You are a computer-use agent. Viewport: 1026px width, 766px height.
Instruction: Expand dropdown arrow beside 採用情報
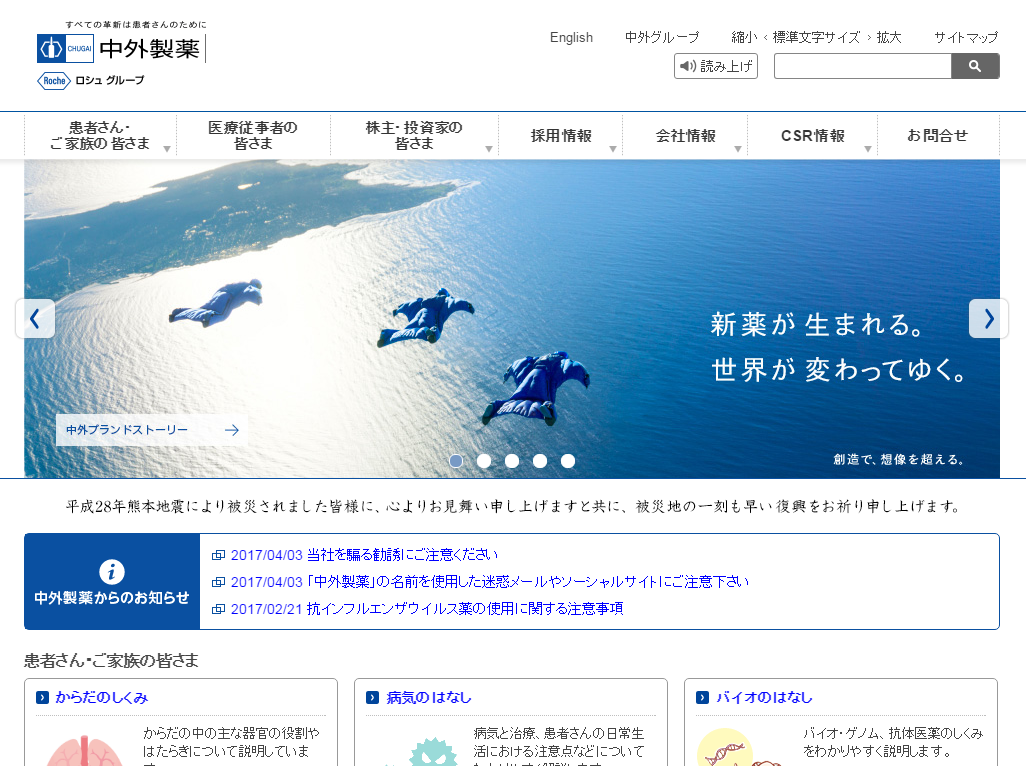[x=613, y=149]
